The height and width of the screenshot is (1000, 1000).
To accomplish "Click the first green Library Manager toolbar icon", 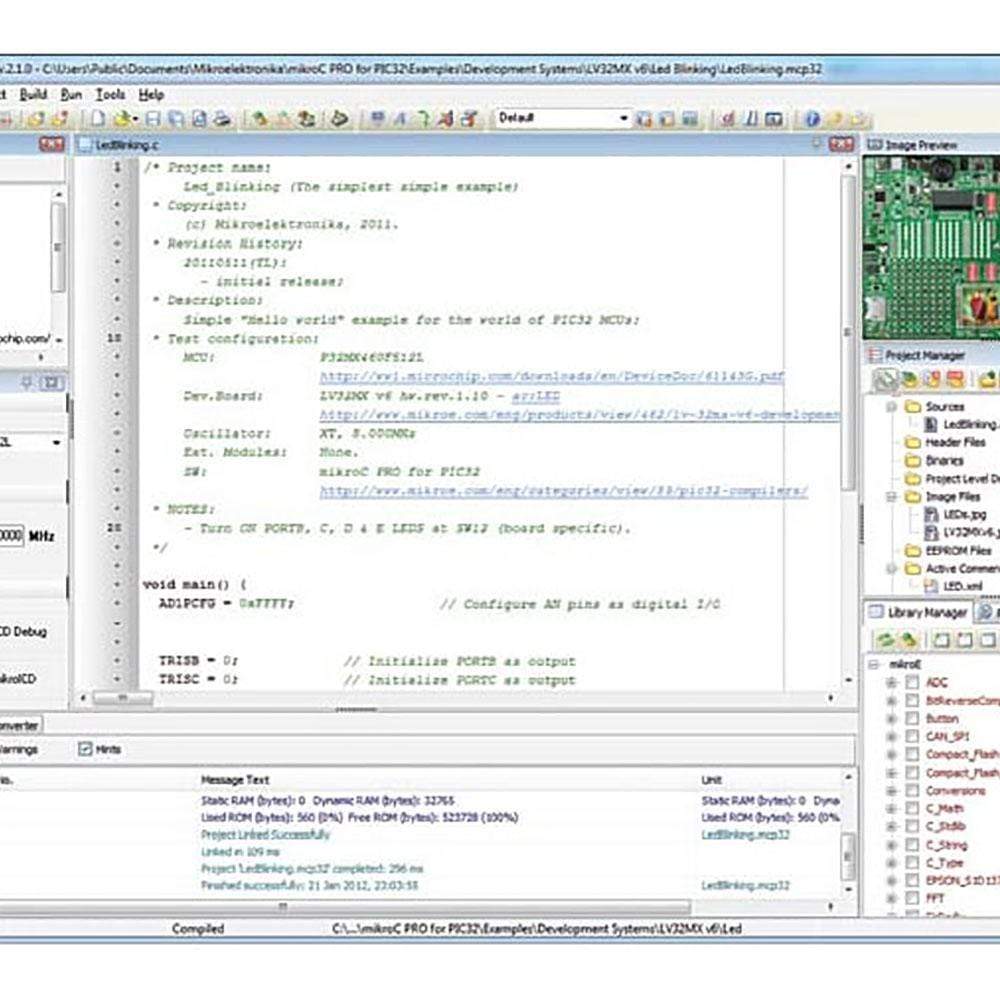I will pos(884,640).
